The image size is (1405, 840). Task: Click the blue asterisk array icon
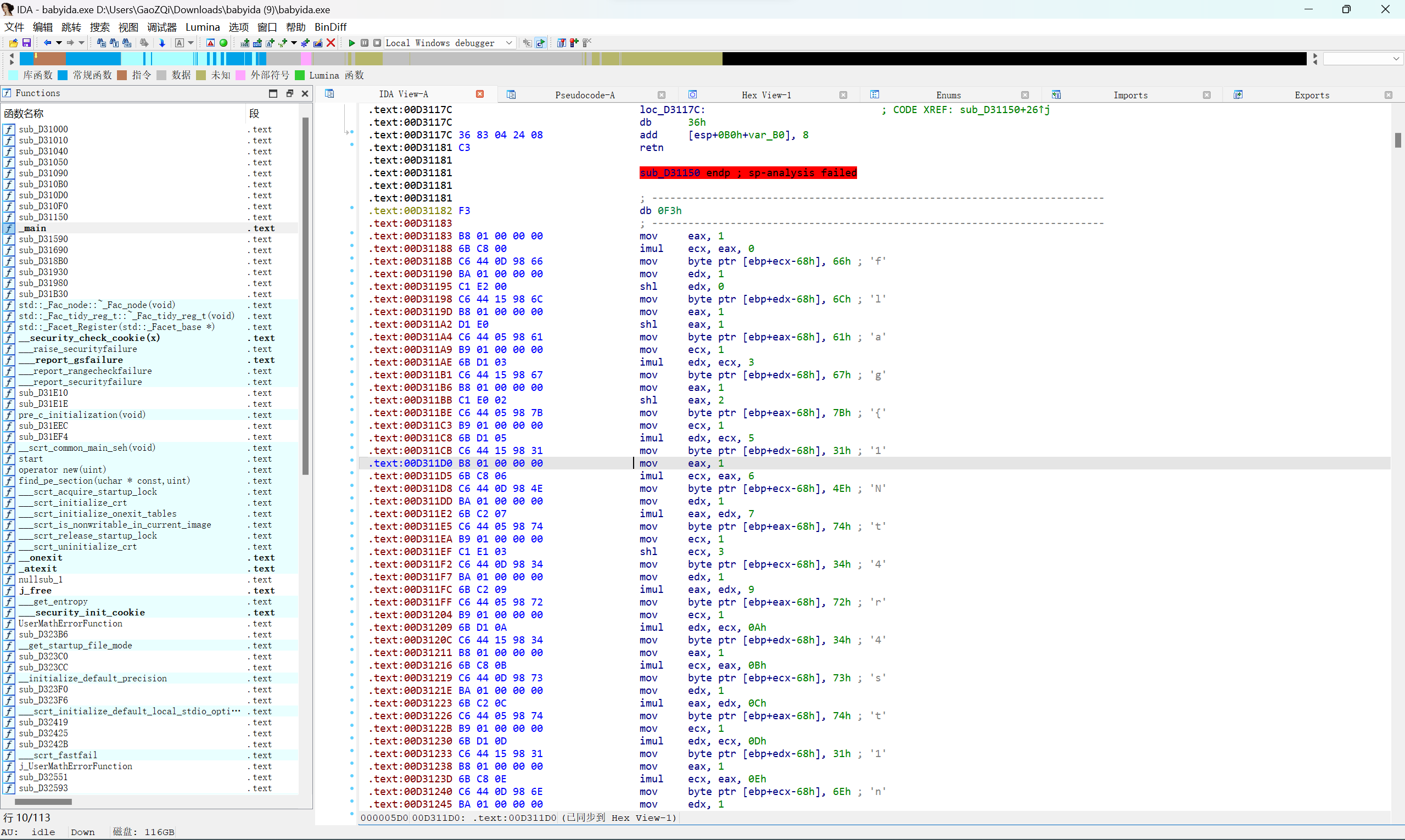click(306, 43)
